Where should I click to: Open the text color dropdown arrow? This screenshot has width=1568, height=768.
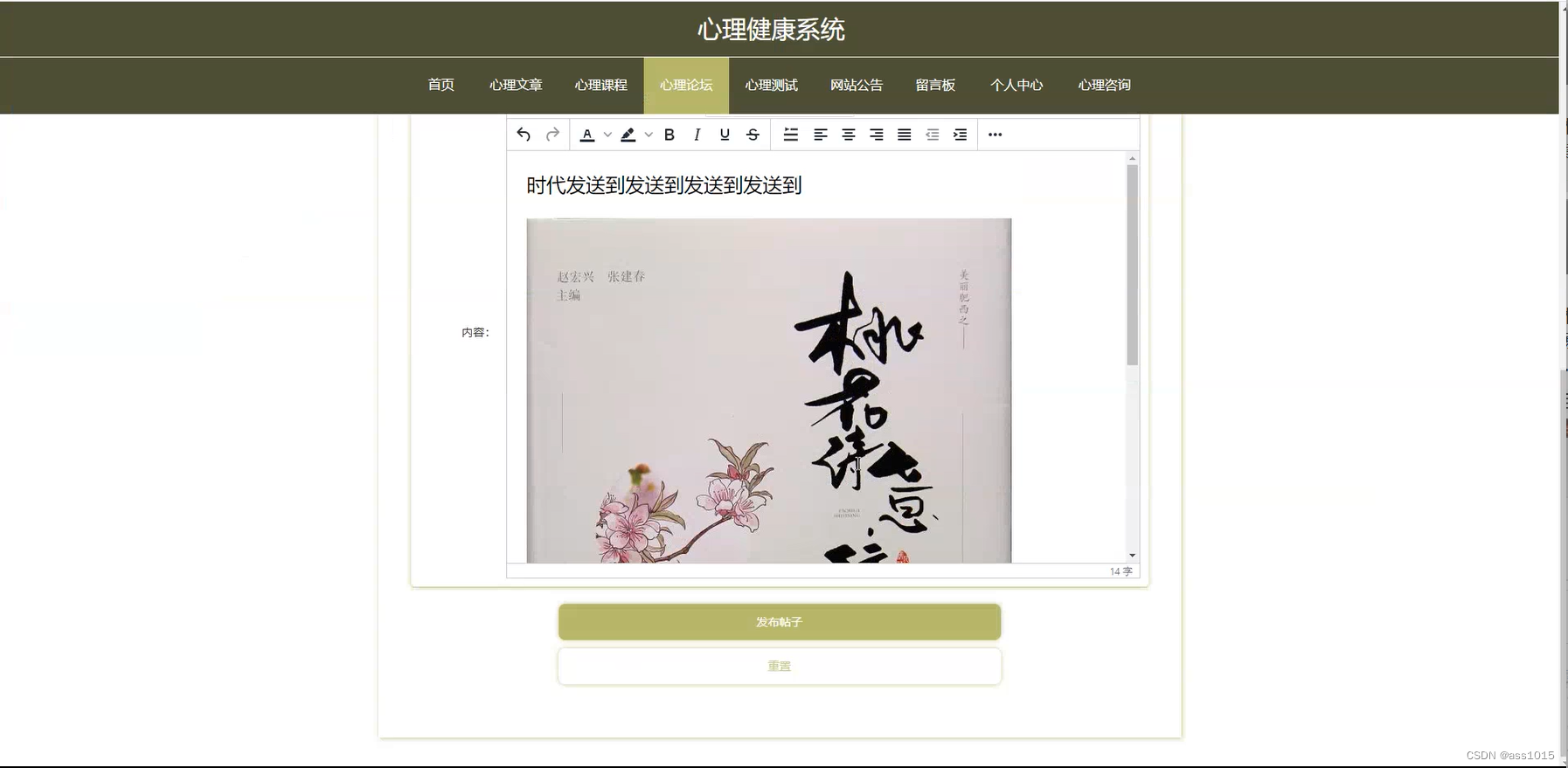tap(607, 135)
